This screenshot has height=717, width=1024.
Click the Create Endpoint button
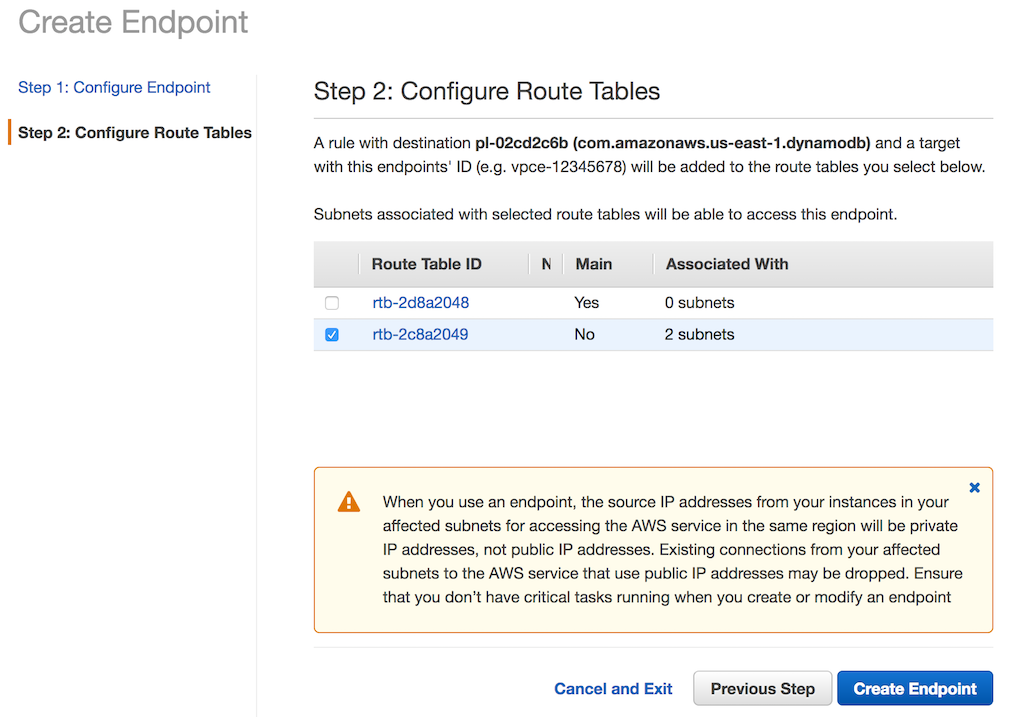[914, 689]
